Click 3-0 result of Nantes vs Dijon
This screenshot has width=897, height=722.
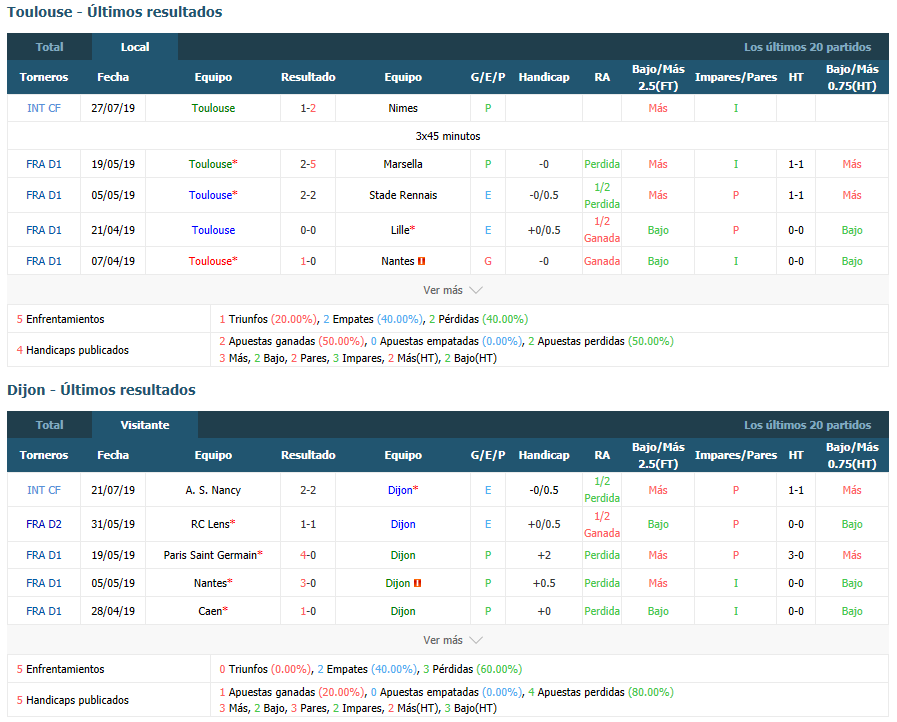pos(308,583)
